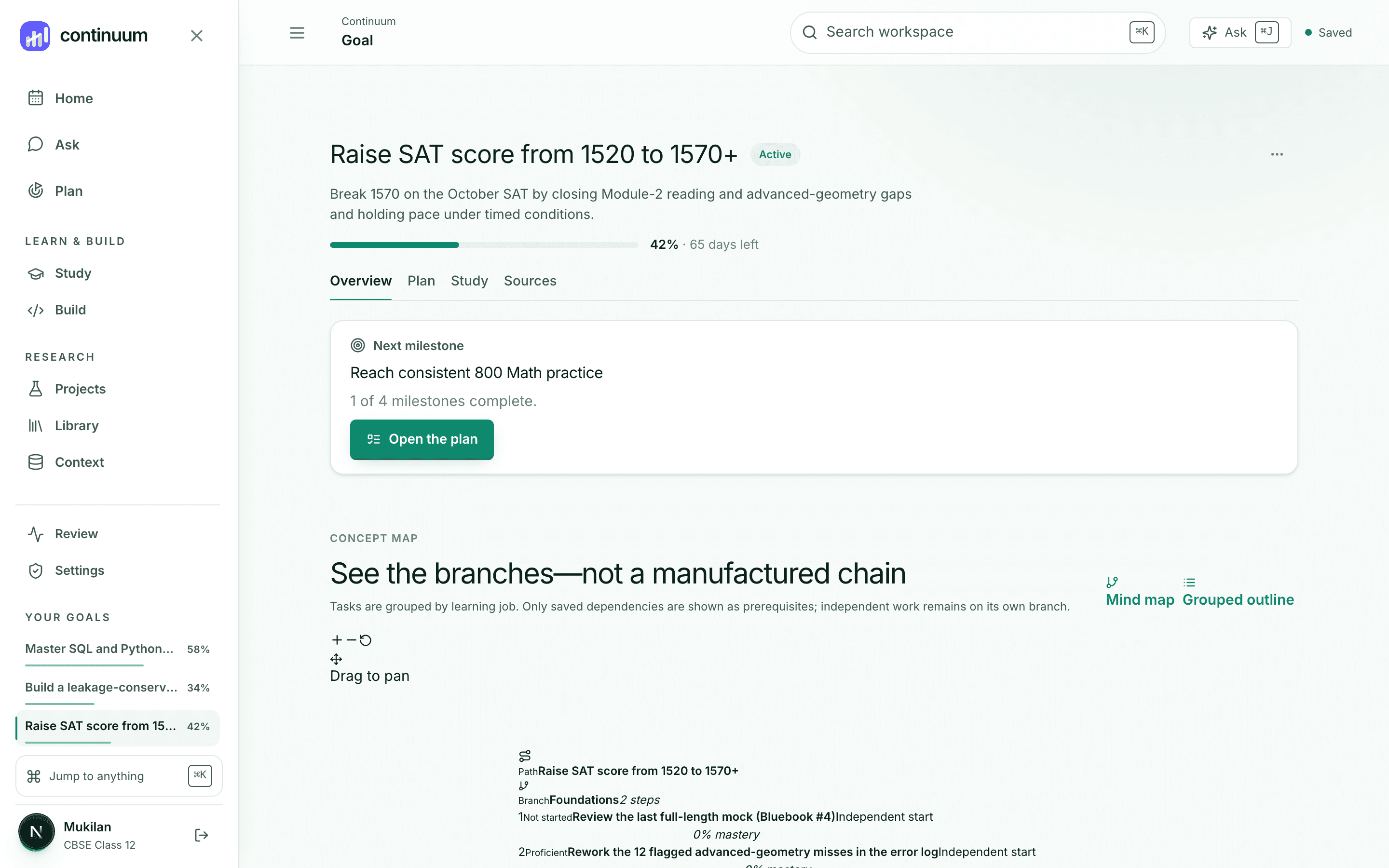Click the zoom out minus icon
The height and width of the screenshot is (868, 1389).
[x=351, y=639]
